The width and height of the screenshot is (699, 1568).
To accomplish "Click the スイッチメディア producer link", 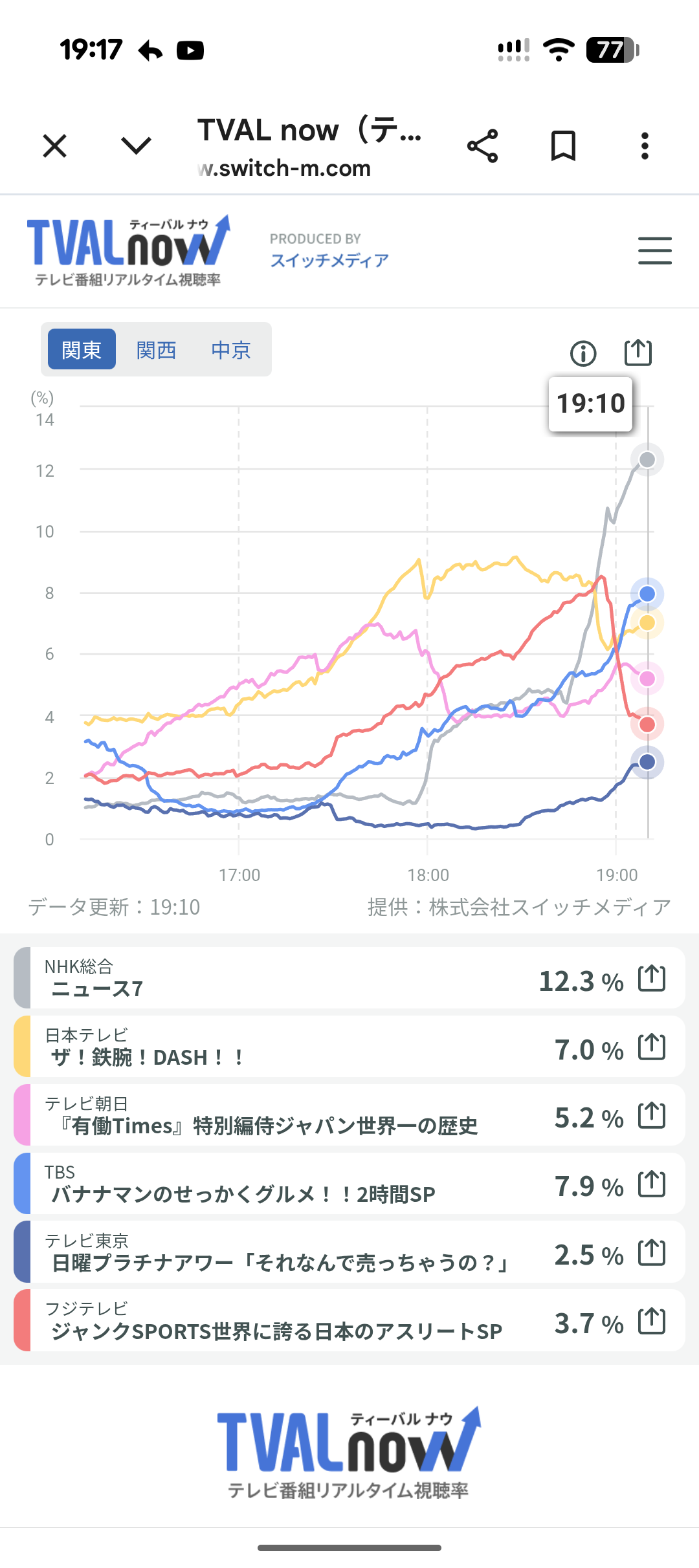I will 329,260.
